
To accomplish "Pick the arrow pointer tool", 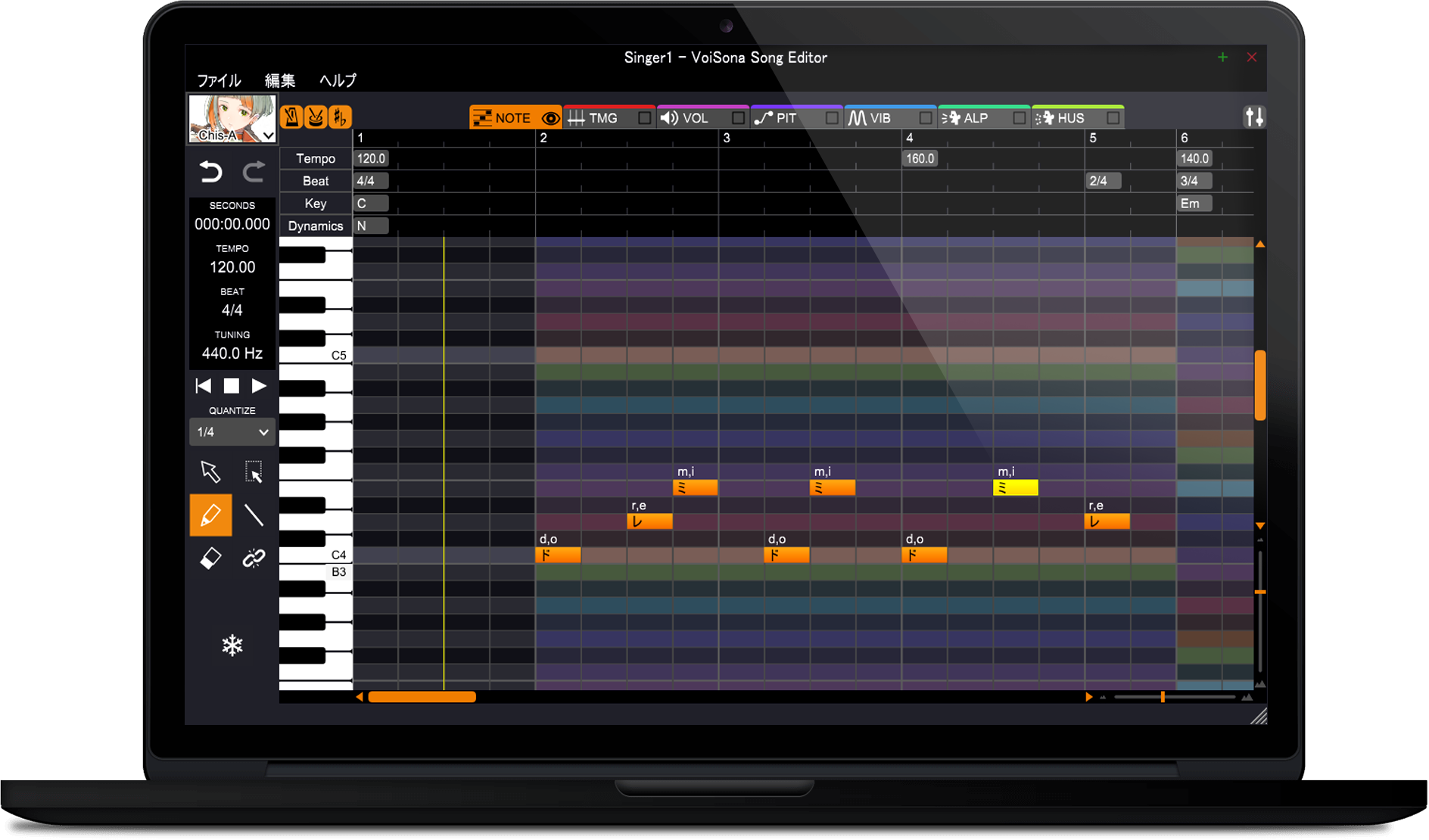I will tap(210, 471).
